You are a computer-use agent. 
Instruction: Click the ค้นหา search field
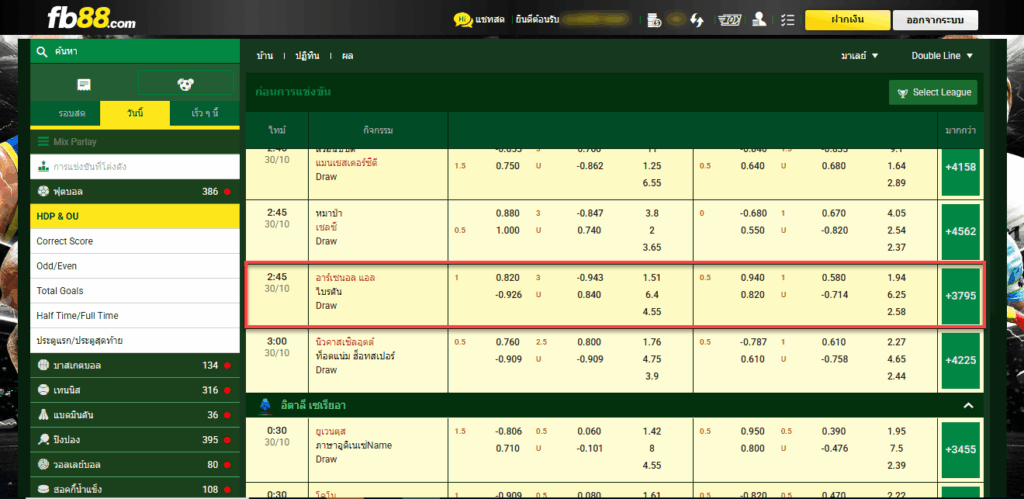coord(135,52)
